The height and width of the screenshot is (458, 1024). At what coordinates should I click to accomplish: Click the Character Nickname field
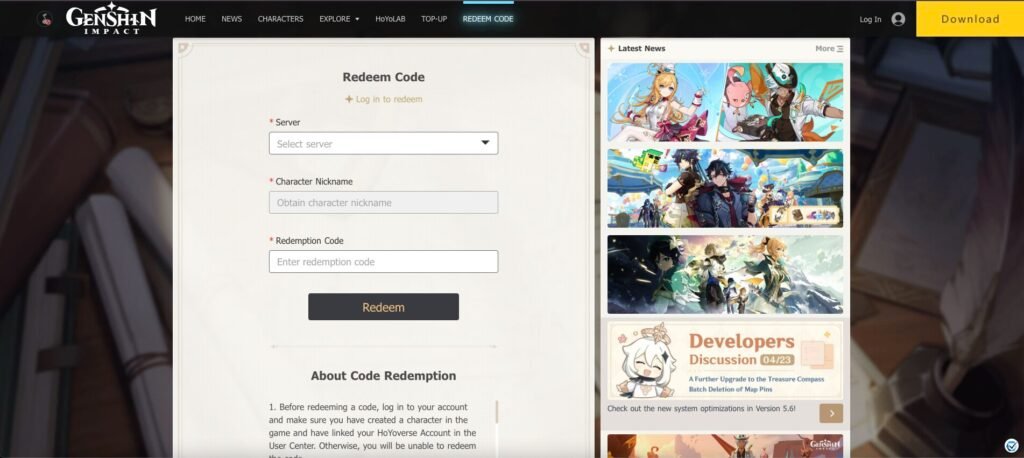[383, 203]
